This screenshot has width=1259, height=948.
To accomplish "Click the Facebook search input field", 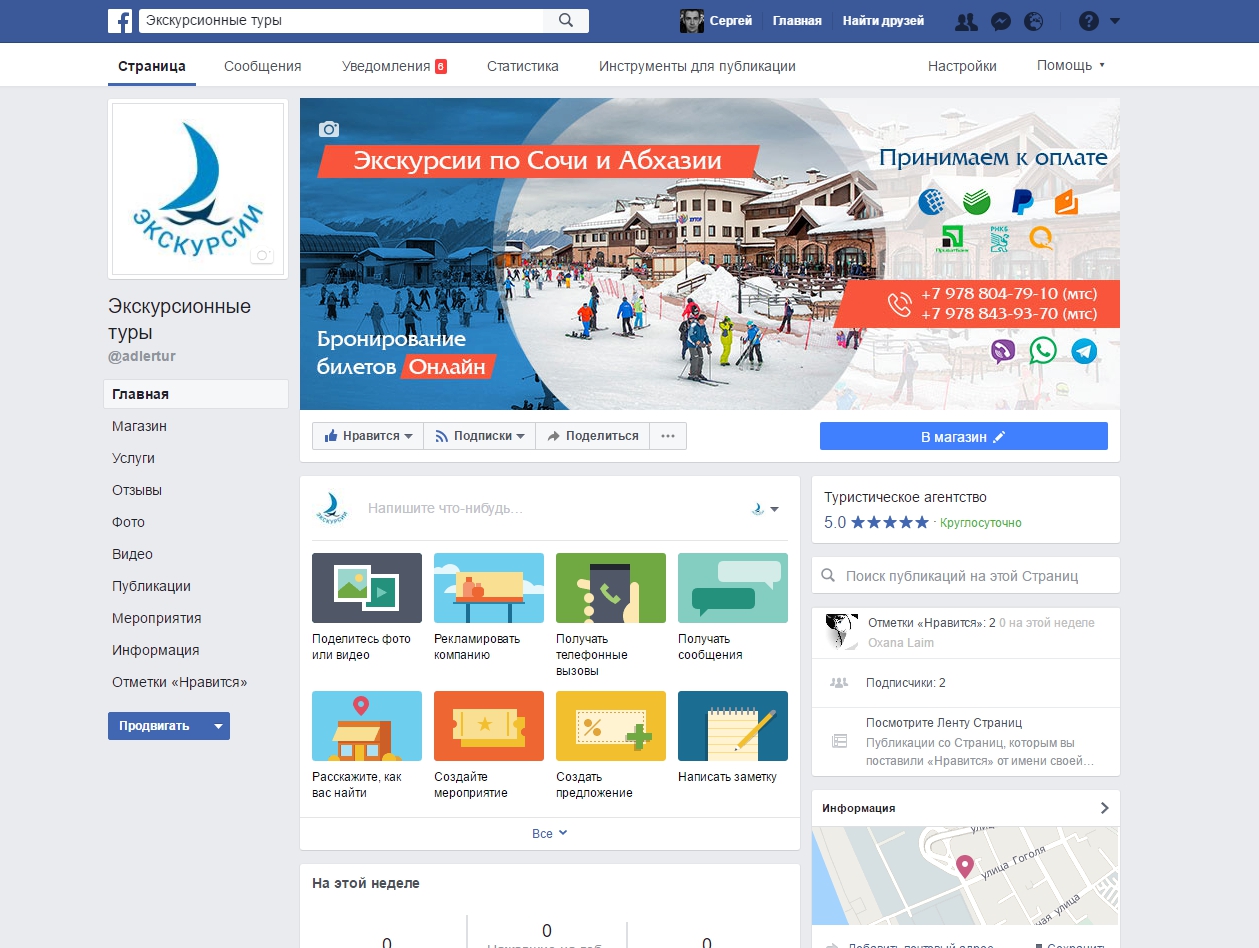I will tap(340, 20).
